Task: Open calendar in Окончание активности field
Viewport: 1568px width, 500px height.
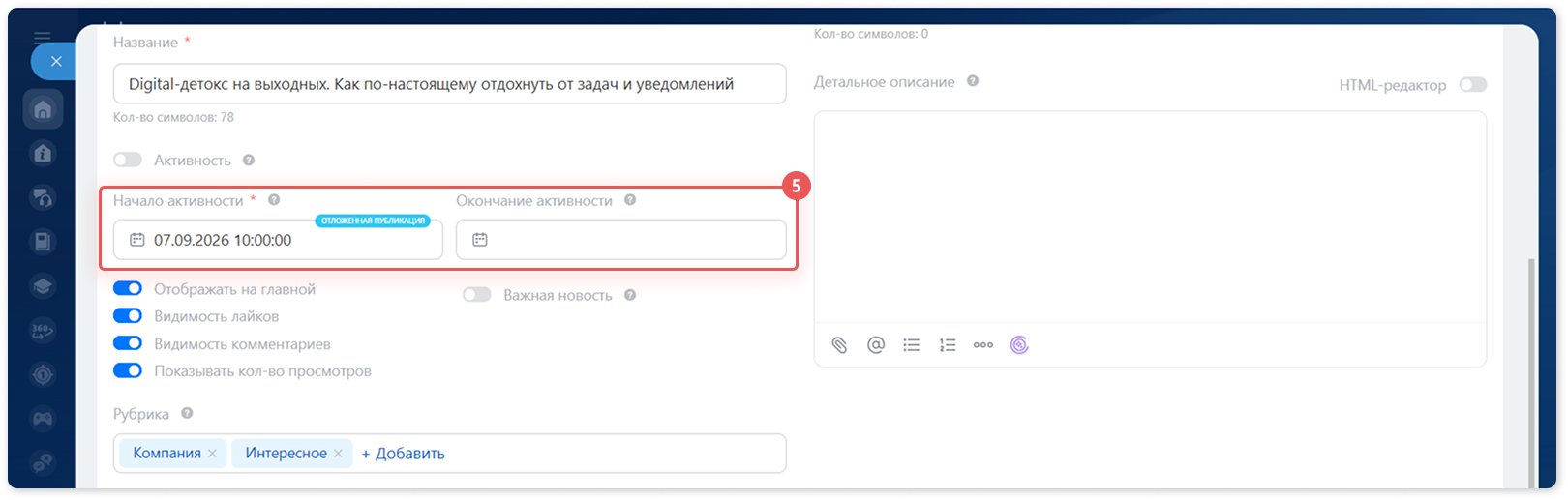Action: coord(480,240)
